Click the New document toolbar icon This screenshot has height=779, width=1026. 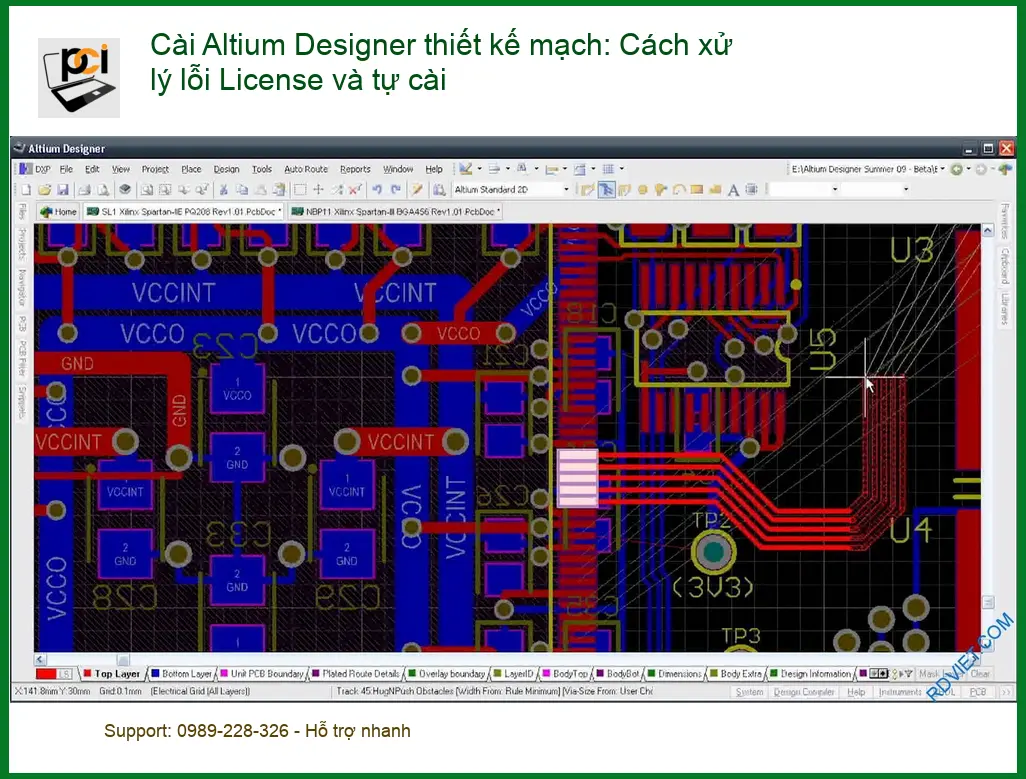click(x=26, y=190)
